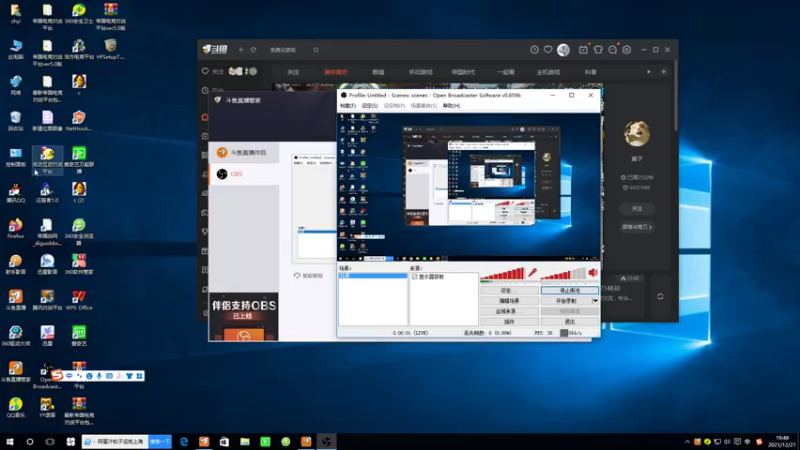Open the Douyu messages chat icon
The width and height of the screenshot is (800, 450).
click(x=612, y=49)
